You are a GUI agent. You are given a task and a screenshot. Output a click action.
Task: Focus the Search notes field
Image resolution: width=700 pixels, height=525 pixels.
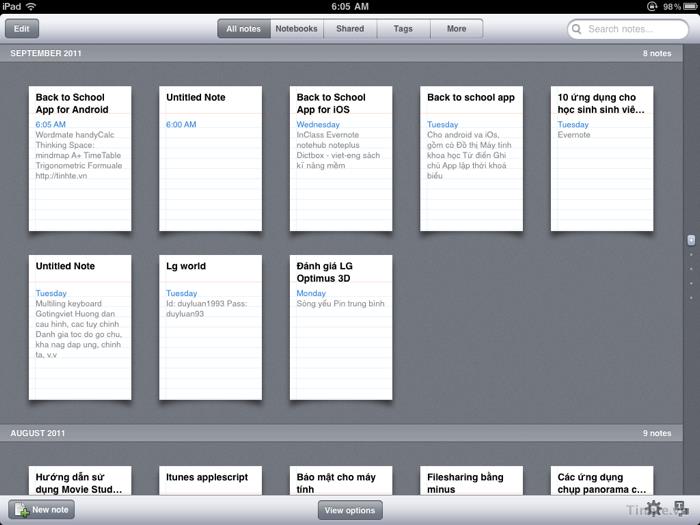(x=628, y=29)
